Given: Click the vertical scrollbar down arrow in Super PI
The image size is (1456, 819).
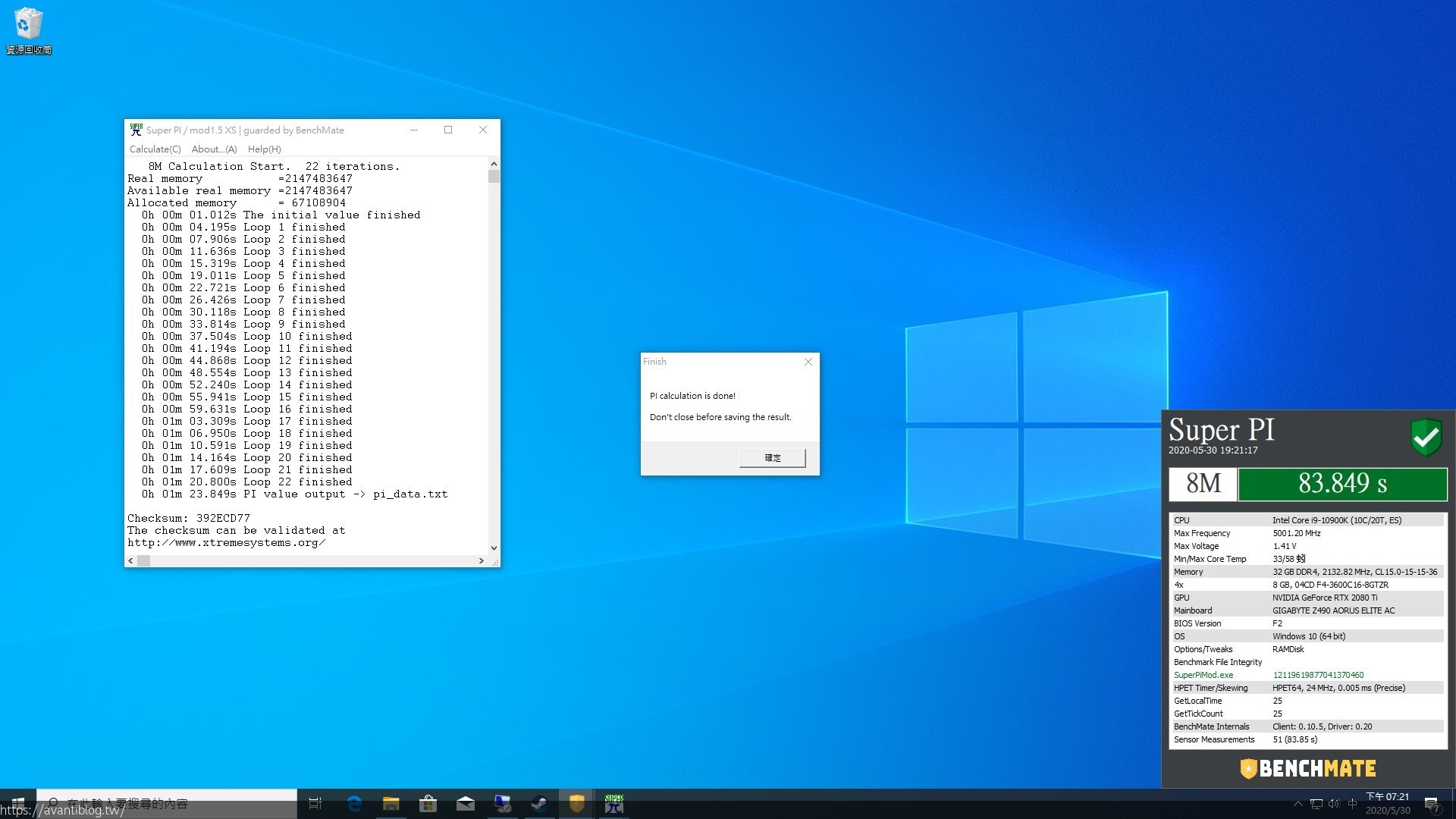Looking at the screenshot, I should tap(494, 548).
